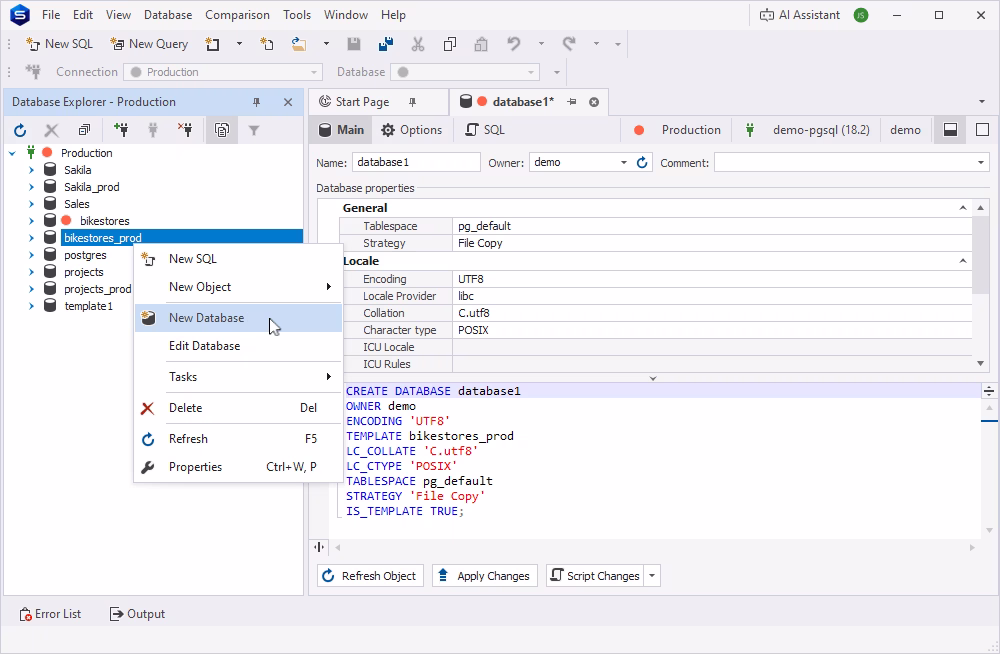This screenshot has width=1000, height=654.
Task: Toggle the full view layout button
Action: [982, 130]
